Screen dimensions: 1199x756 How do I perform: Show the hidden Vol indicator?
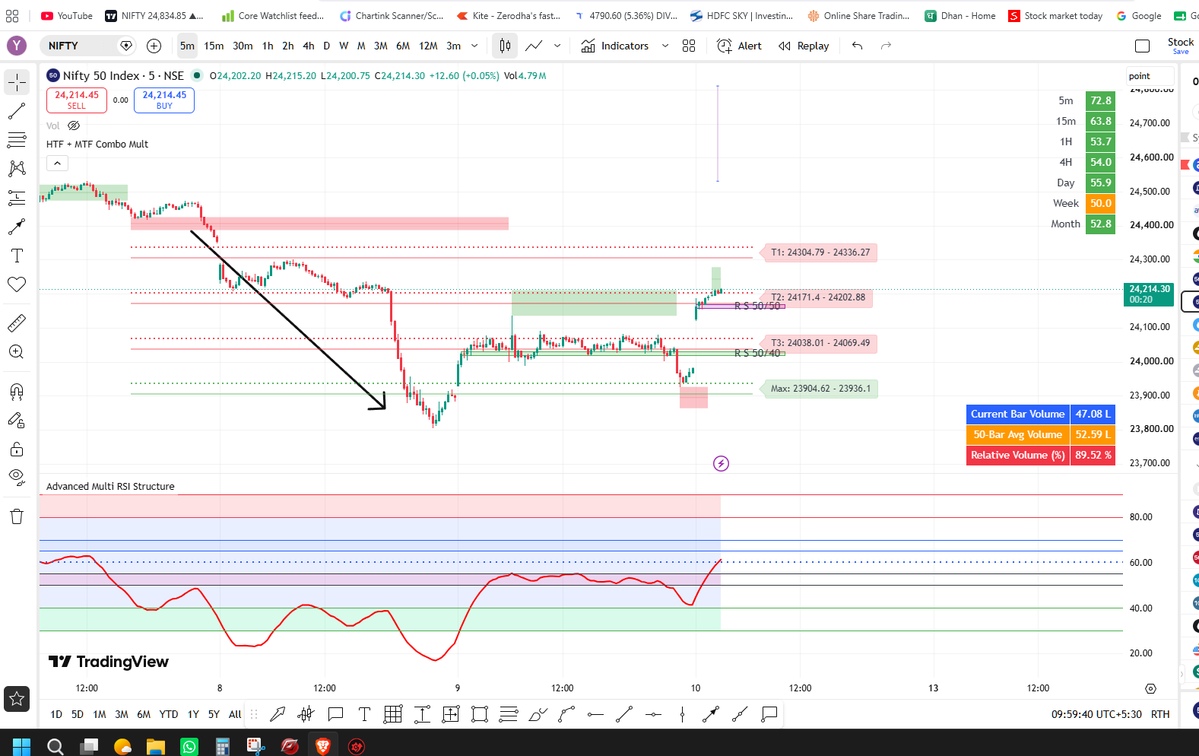(x=74, y=125)
